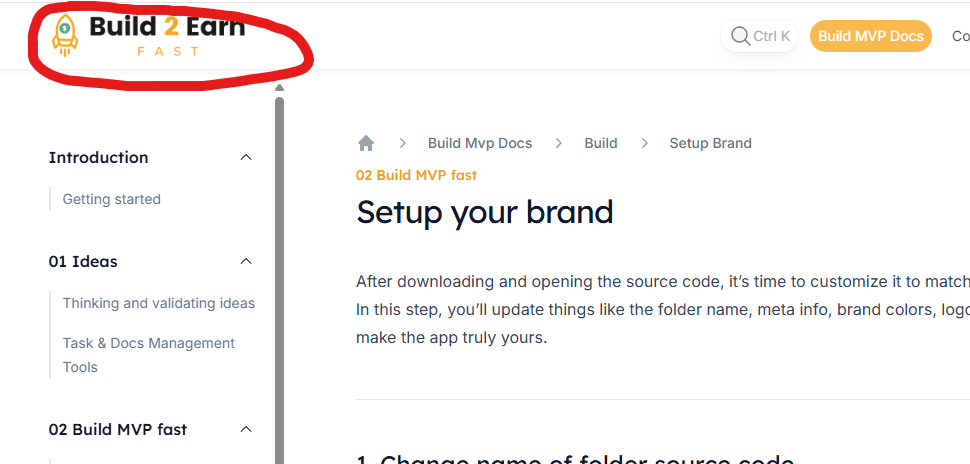Screen dimensions: 970x464
Task: Collapse the Introduction section chevron
Action: point(246,158)
